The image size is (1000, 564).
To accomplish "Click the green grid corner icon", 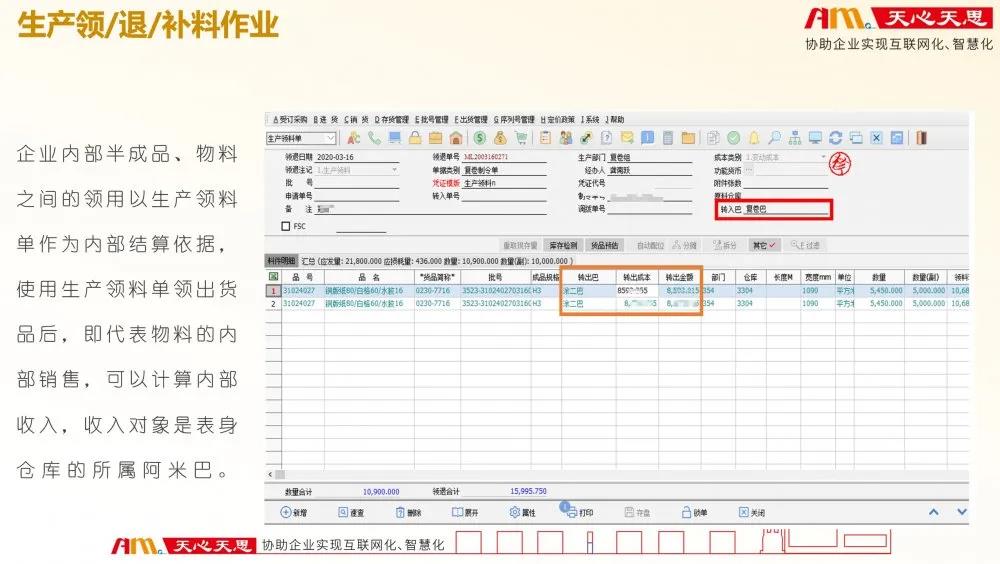I will pos(273,276).
